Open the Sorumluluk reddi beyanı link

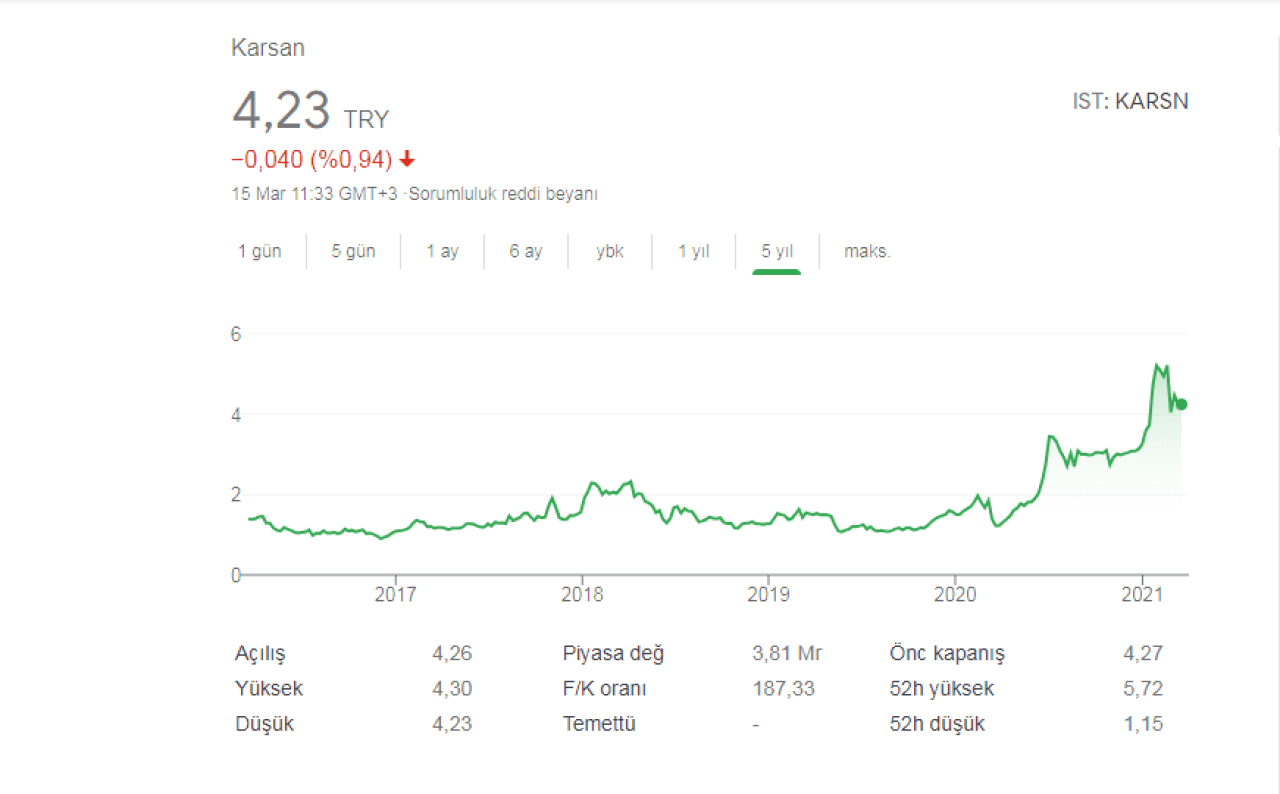(503, 194)
